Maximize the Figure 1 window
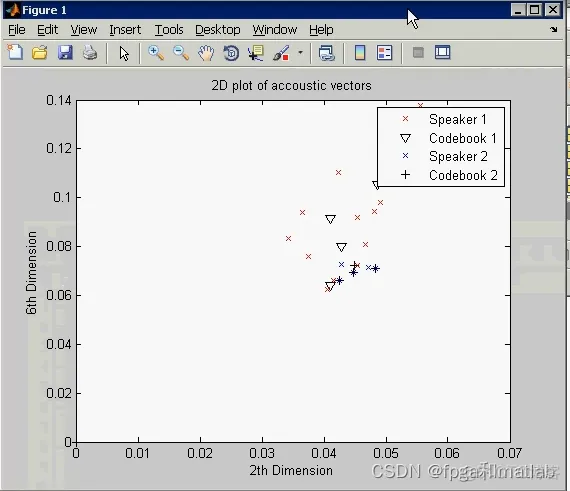 (535, 10)
